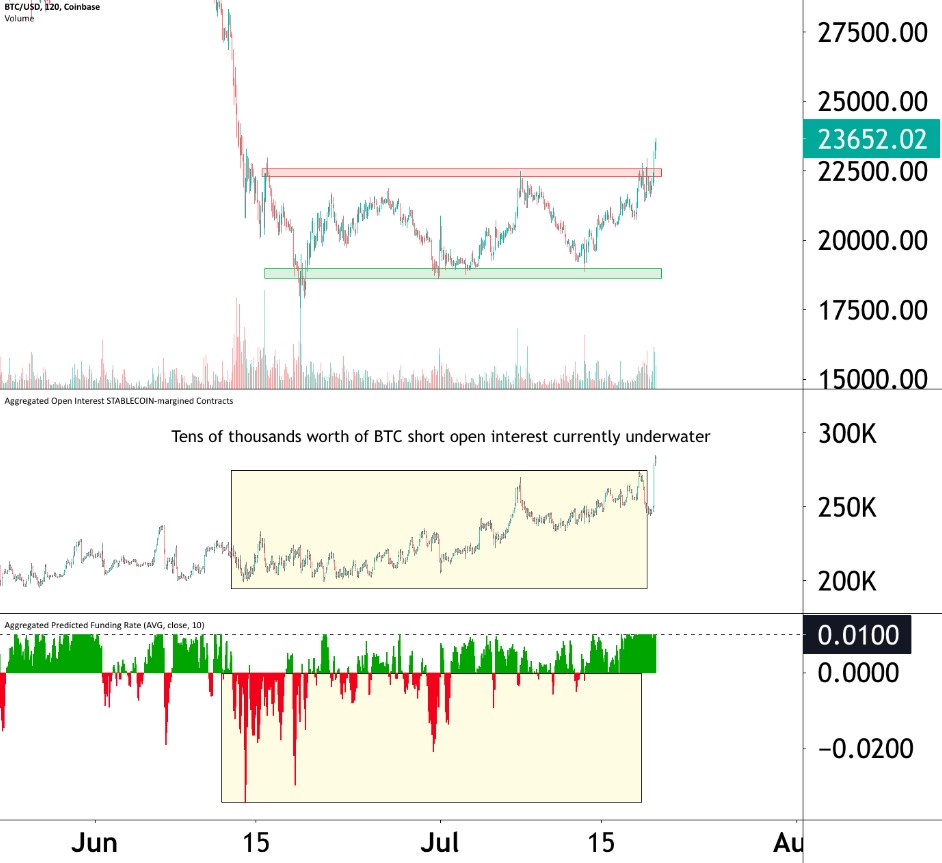Click the 25000.00 price axis label

click(x=871, y=102)
